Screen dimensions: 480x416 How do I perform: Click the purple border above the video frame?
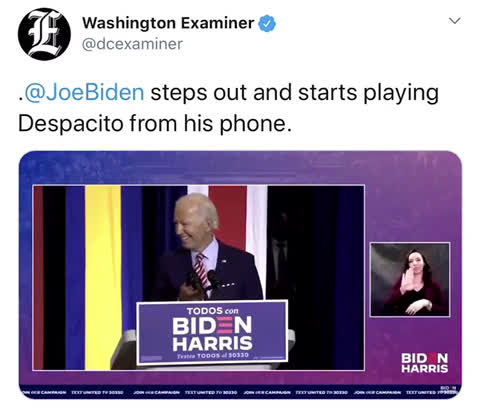[240, 168]
